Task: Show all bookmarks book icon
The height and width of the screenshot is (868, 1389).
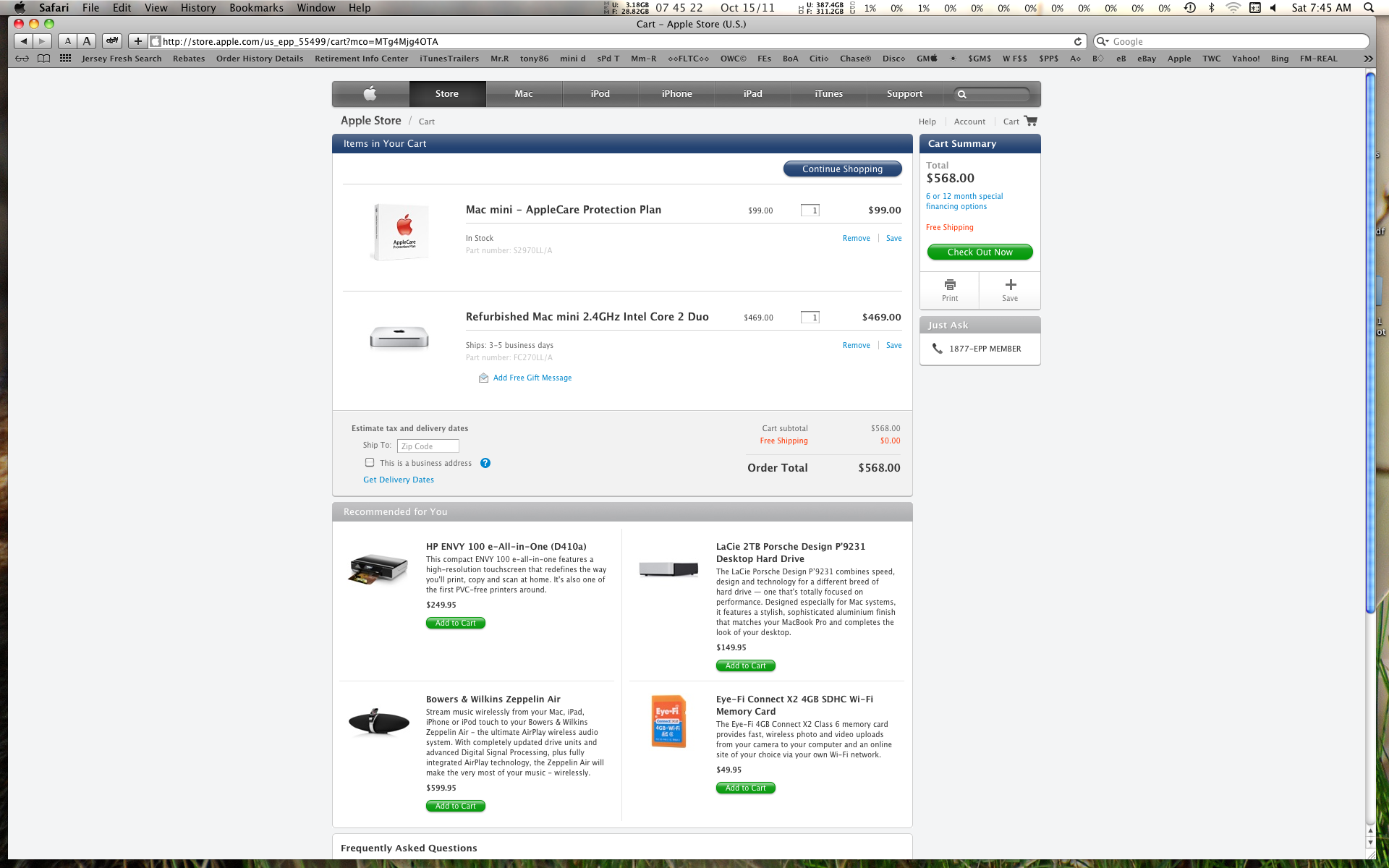Action: point(44,59)
